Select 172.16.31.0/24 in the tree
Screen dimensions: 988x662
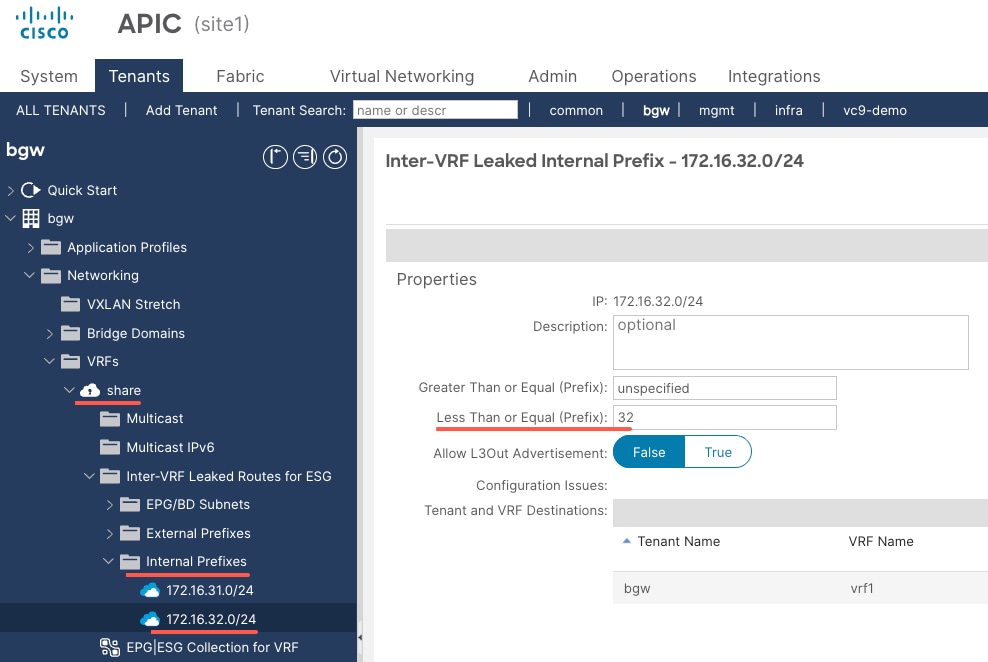tap(209, 590)
